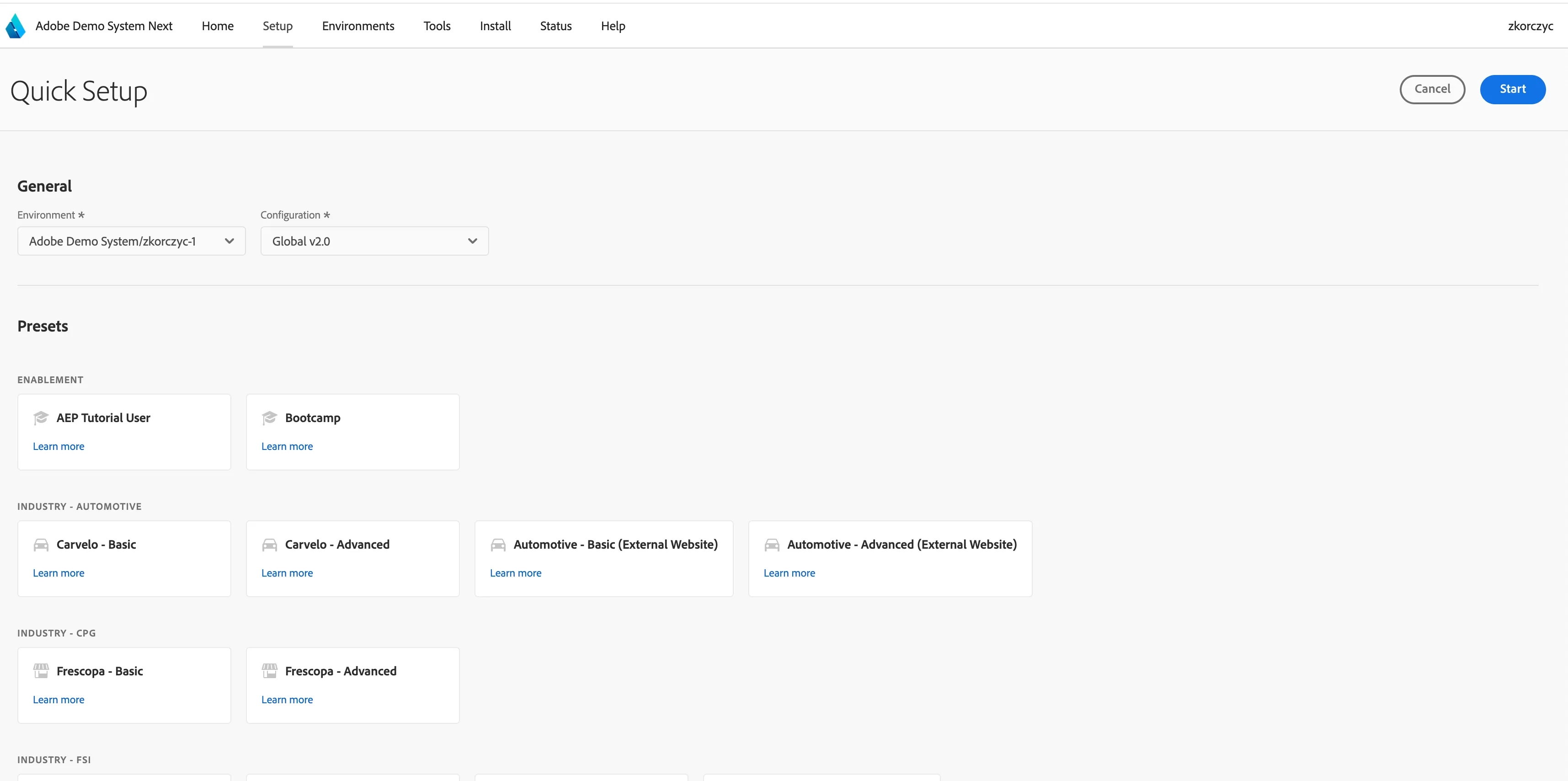Open the Help menu item

[613, 26]
